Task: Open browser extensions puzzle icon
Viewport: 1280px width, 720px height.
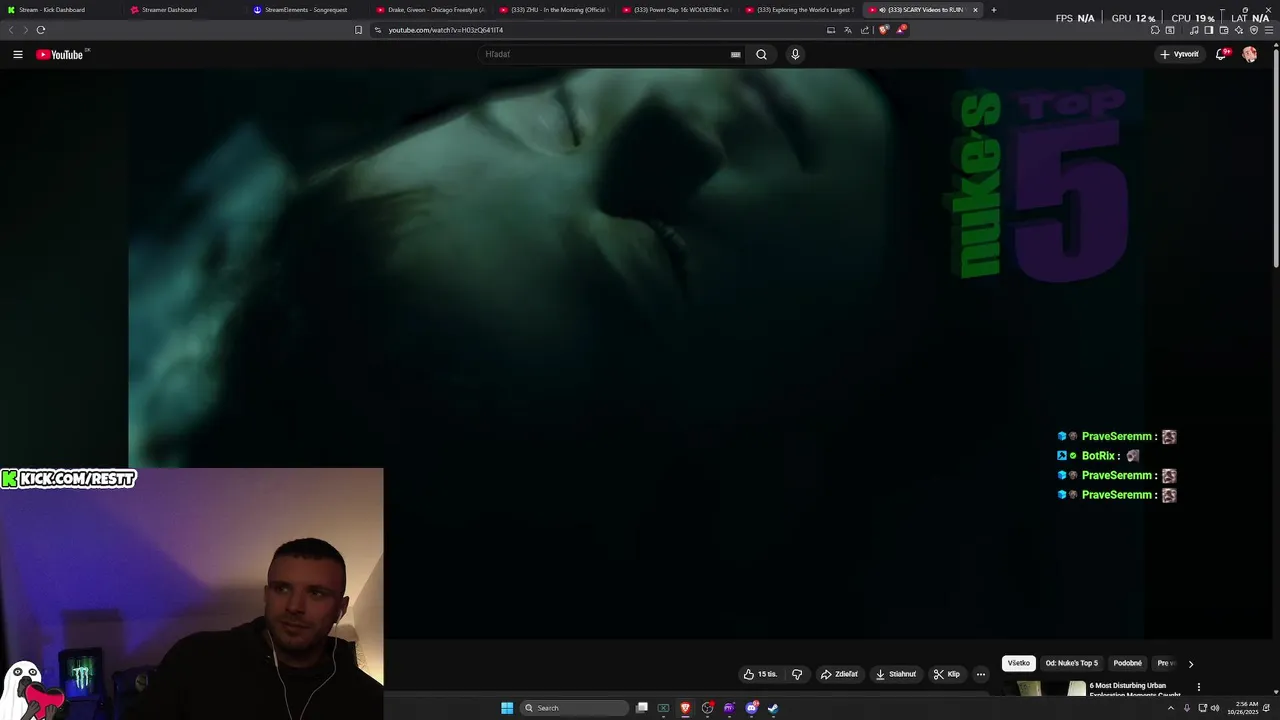Action: [1155, 30]
